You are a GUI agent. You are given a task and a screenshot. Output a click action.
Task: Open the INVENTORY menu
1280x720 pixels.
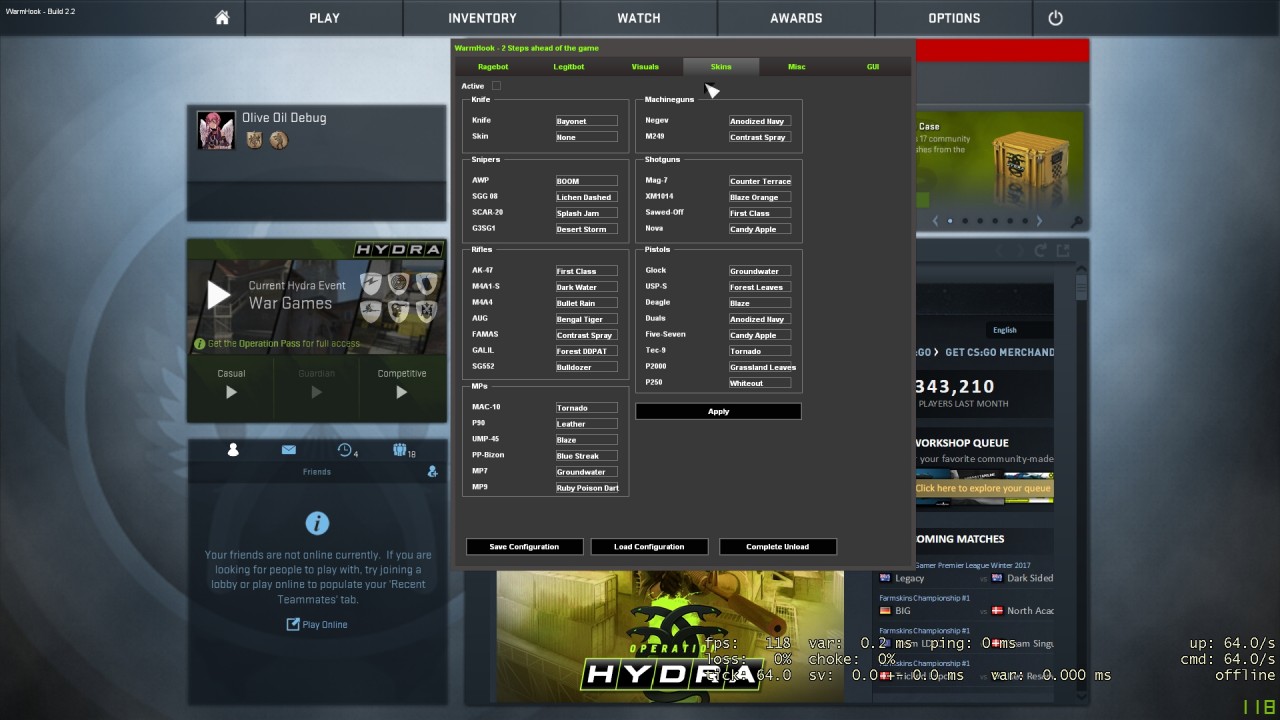click(x=482, y=18)
